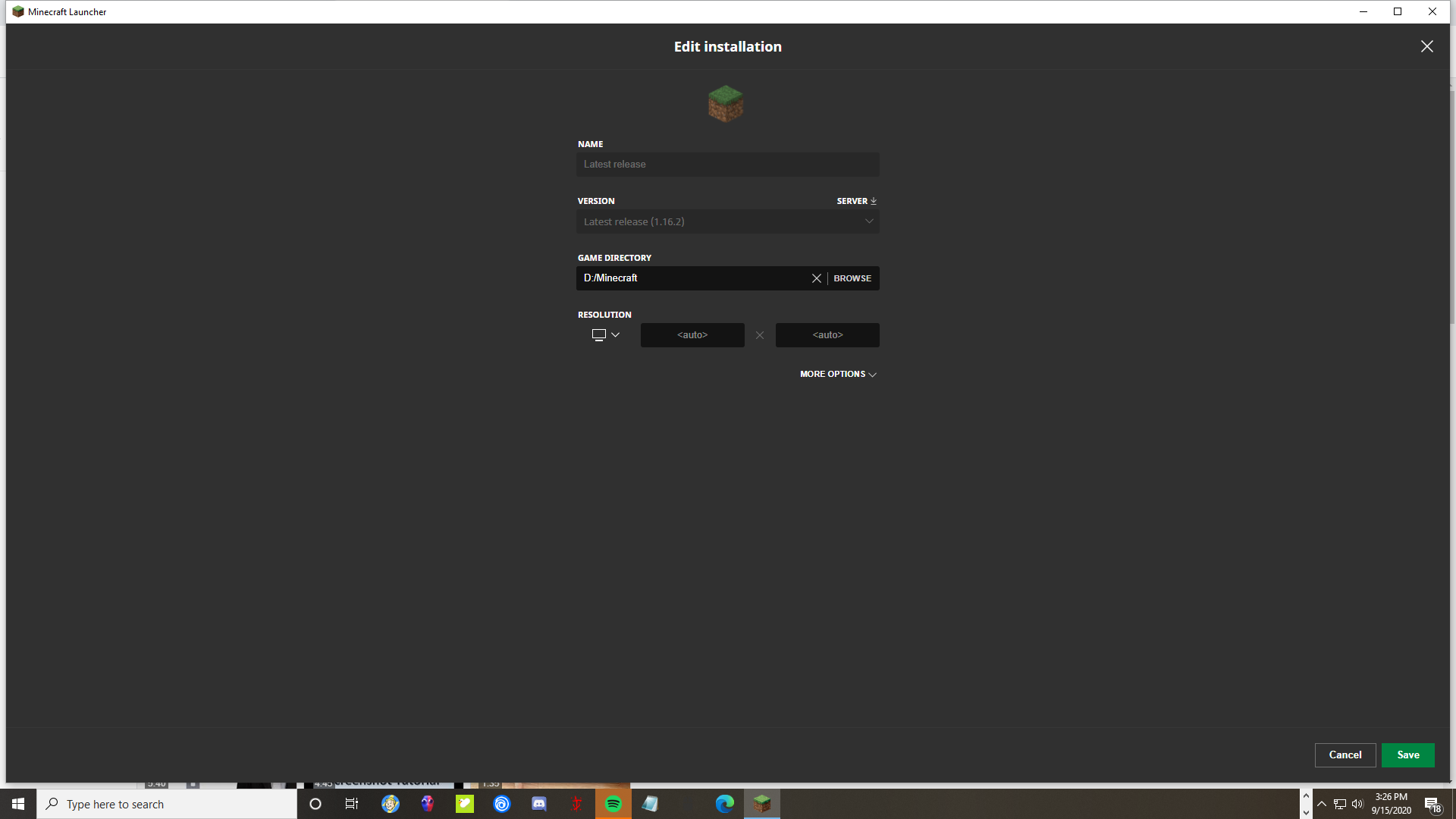Click the taskbar search box
The image size is (1456, 819).
tap(167, 804)
